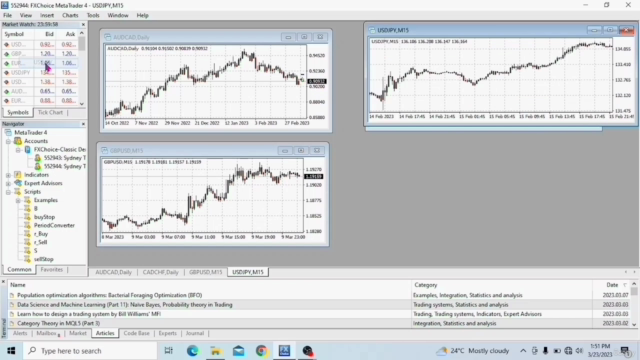Open Google Chrome from taskbar
Viewport: 640px width, 360px height.
point(262,351)
